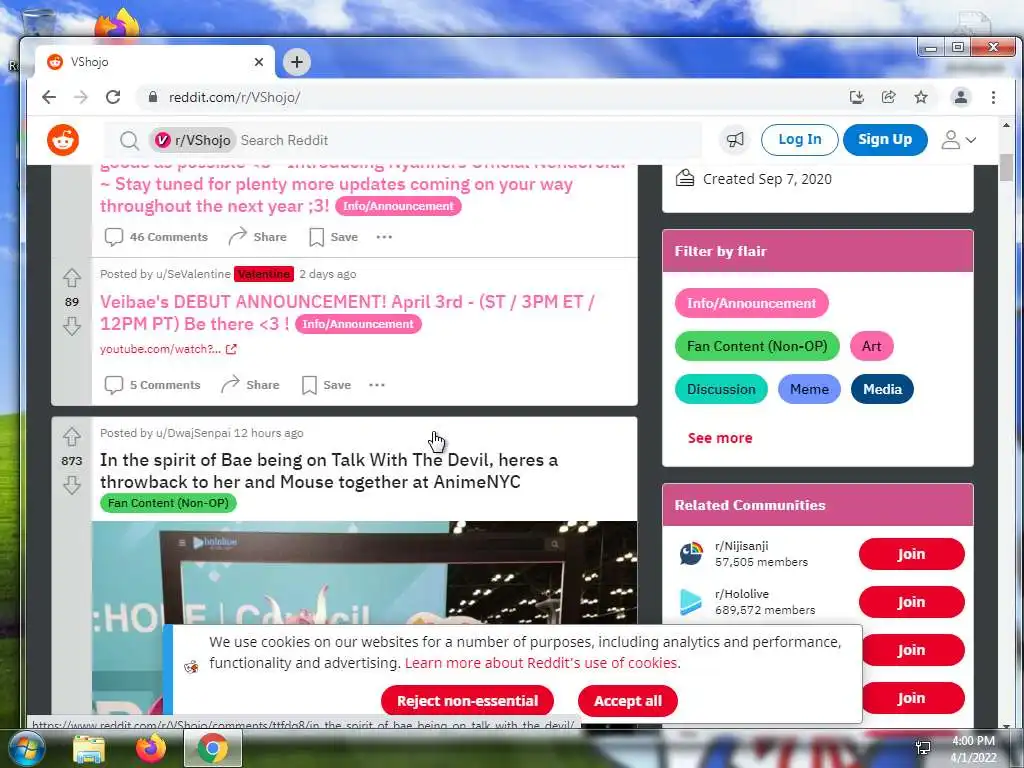This screenshot has height=768, width=1024.
Task: Accept all cookies
Action: pos(628,701)
